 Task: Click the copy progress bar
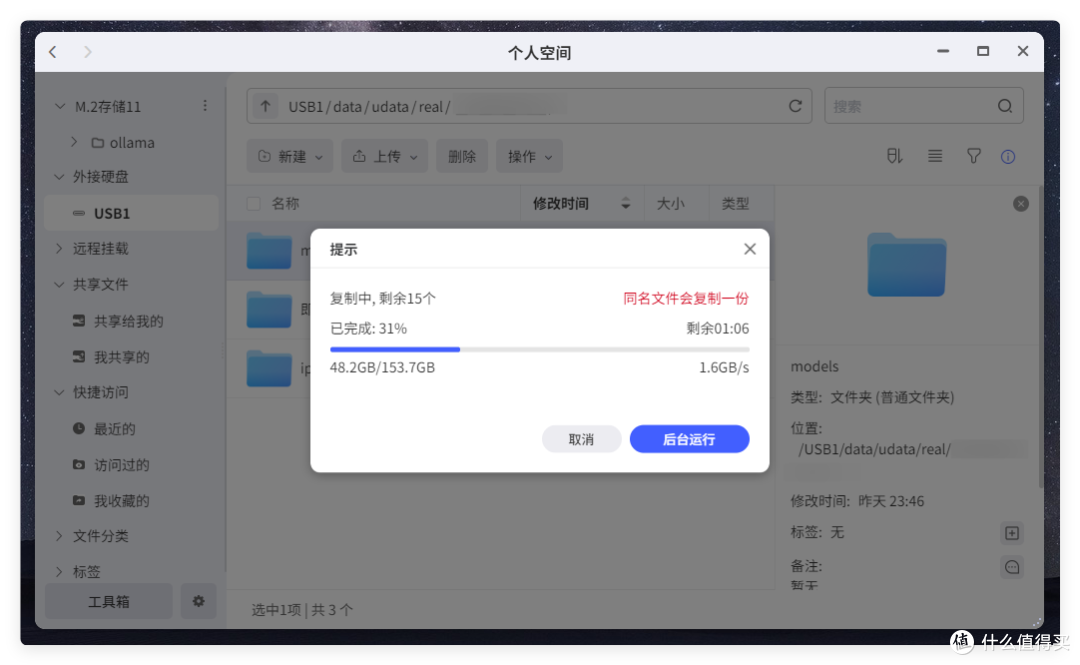pyautogui.click(x=539, y=349)
